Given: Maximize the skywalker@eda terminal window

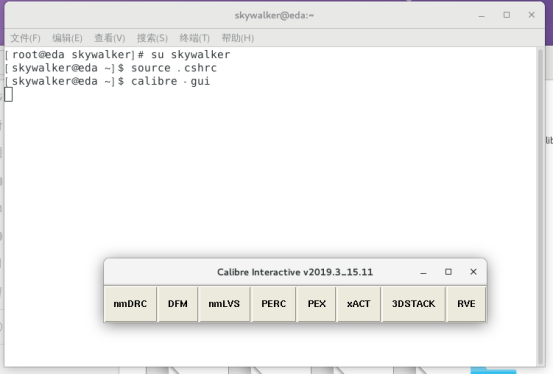Looking at the screenshot, I should pos(507,15).
